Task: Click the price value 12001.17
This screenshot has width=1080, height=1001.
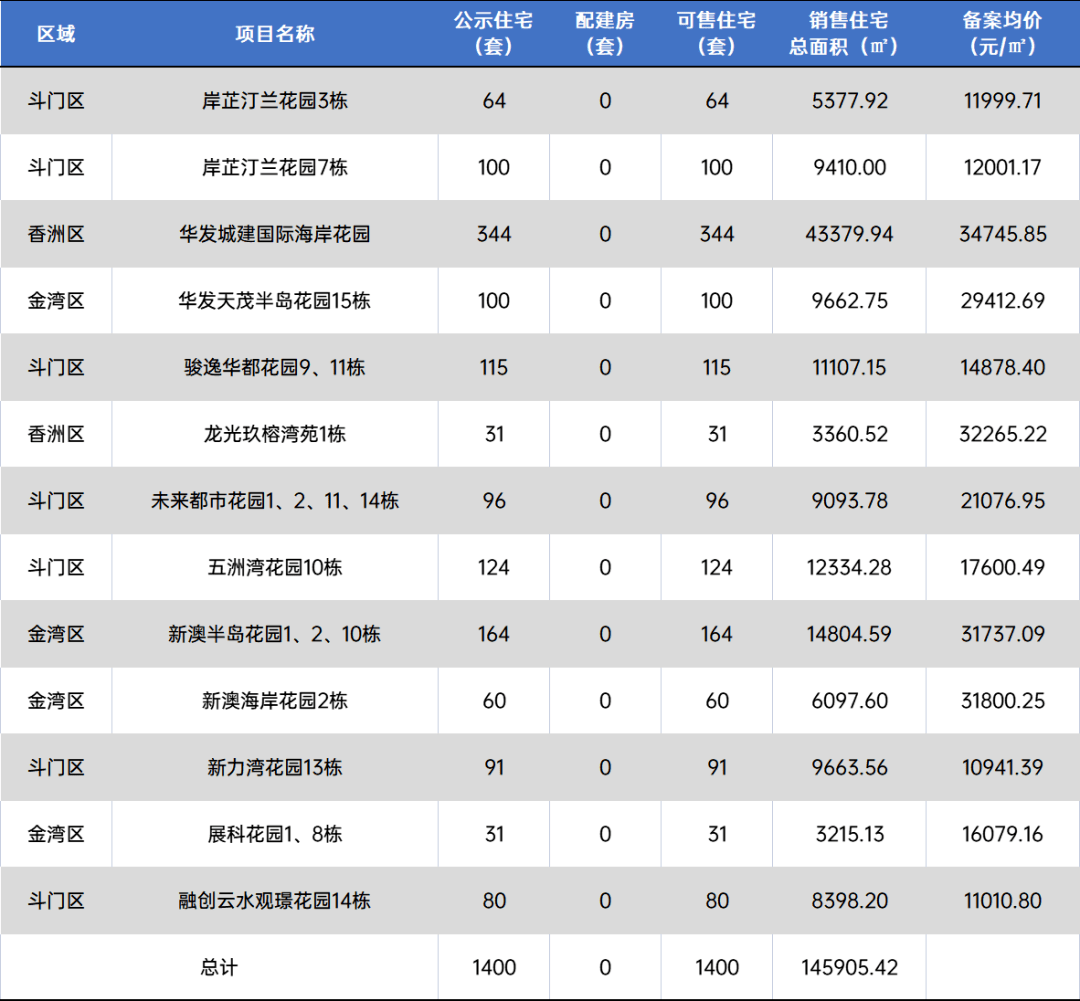Action: click(1002, 167)
